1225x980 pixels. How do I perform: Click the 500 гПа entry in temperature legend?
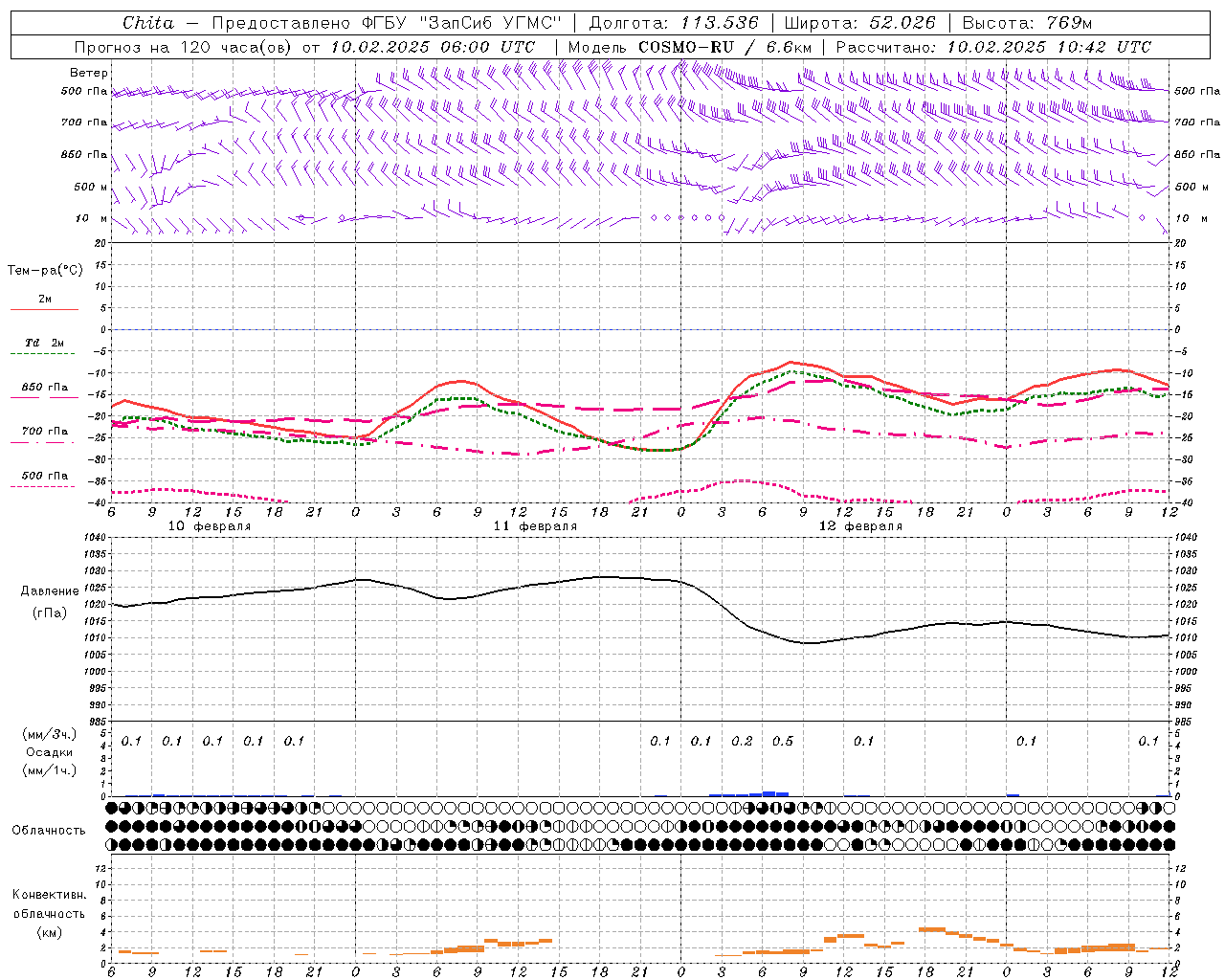pos(45,476)
